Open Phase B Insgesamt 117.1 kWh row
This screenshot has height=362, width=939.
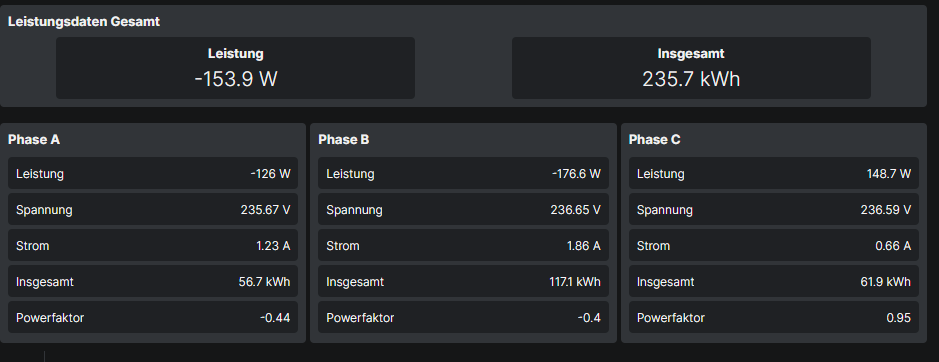click(x=464, y=282)
